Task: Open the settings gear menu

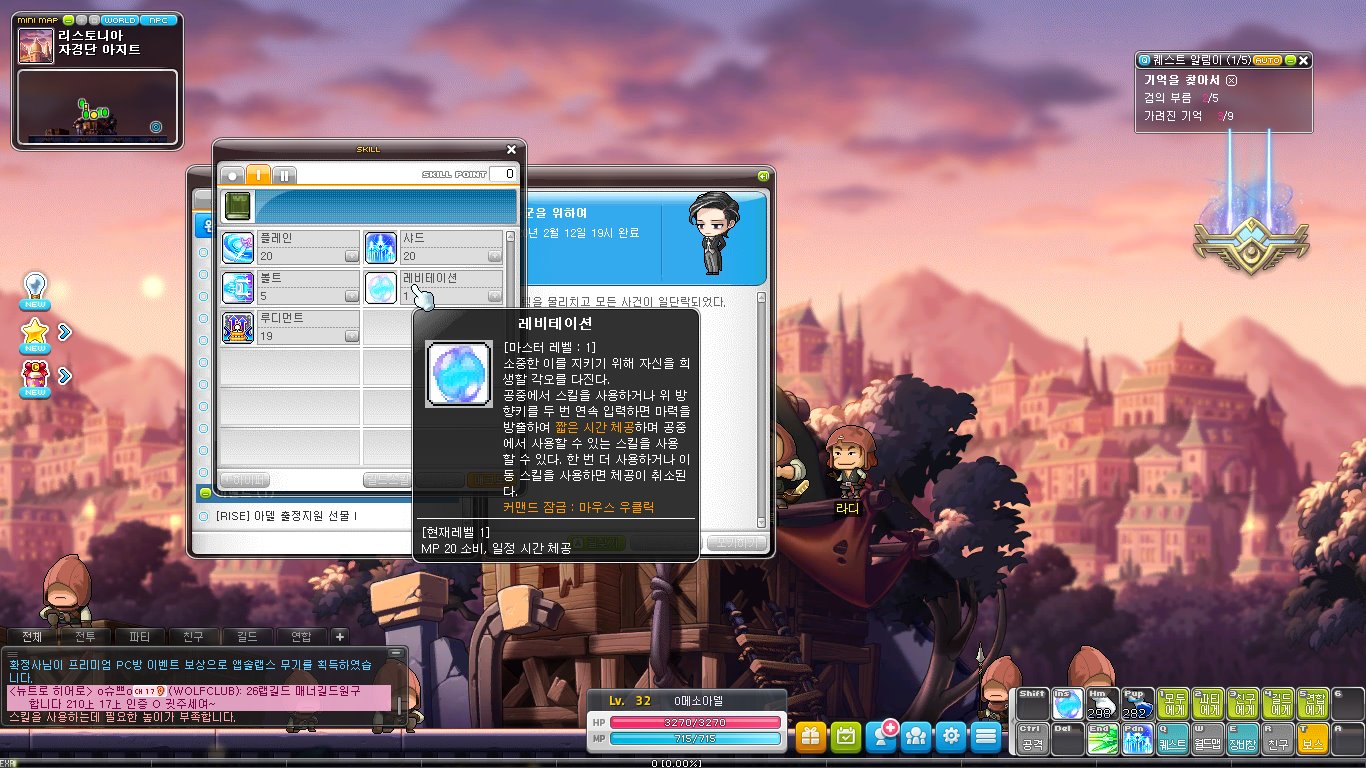Action: point(951,737)
